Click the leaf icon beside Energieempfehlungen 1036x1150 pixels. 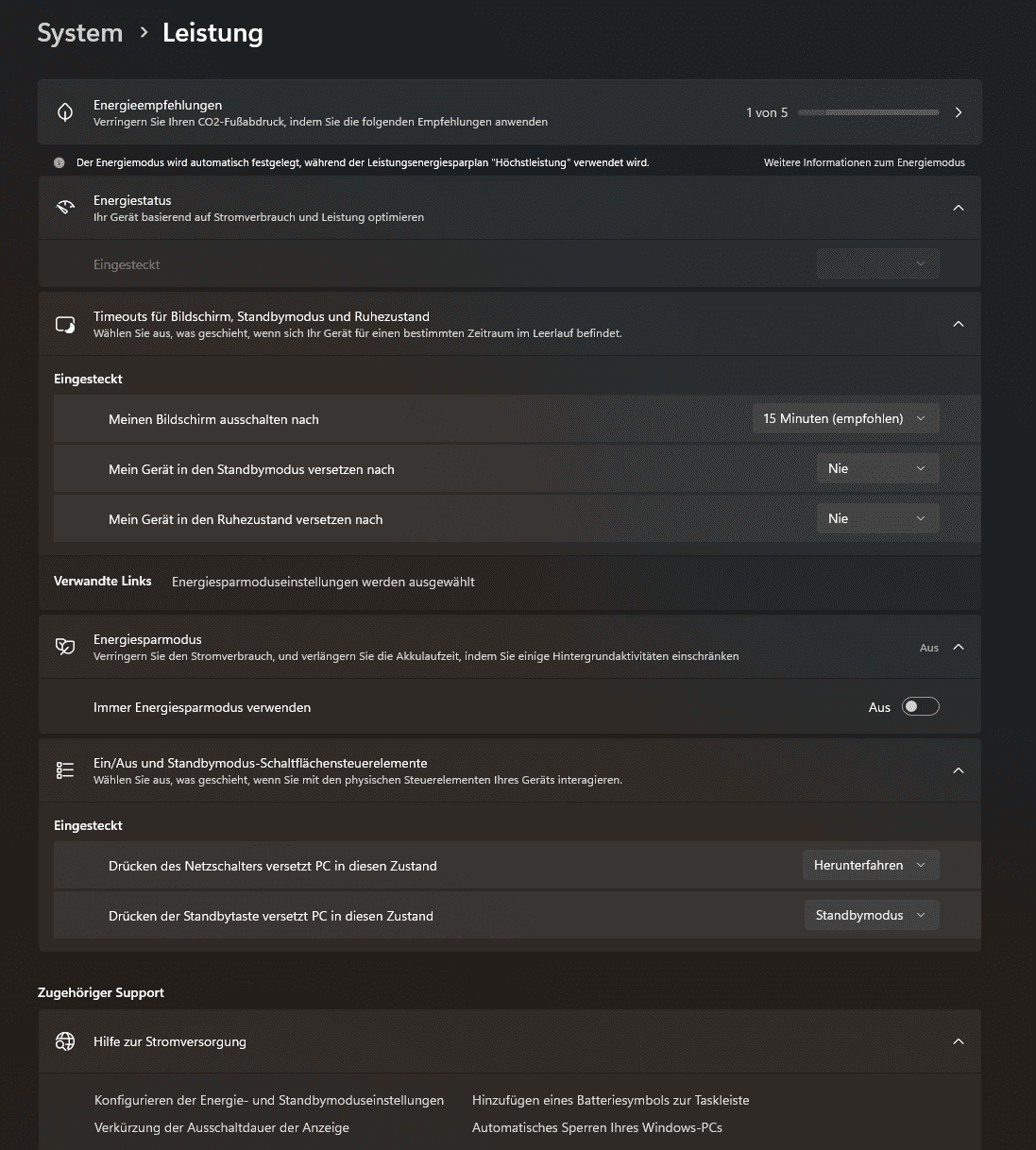point(65,112)
